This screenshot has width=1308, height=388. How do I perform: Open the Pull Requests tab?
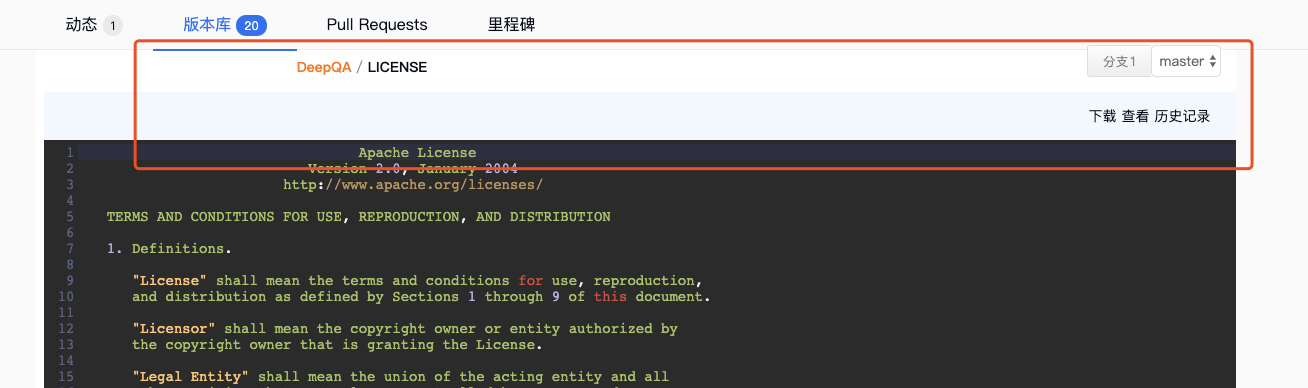point(377,25)
